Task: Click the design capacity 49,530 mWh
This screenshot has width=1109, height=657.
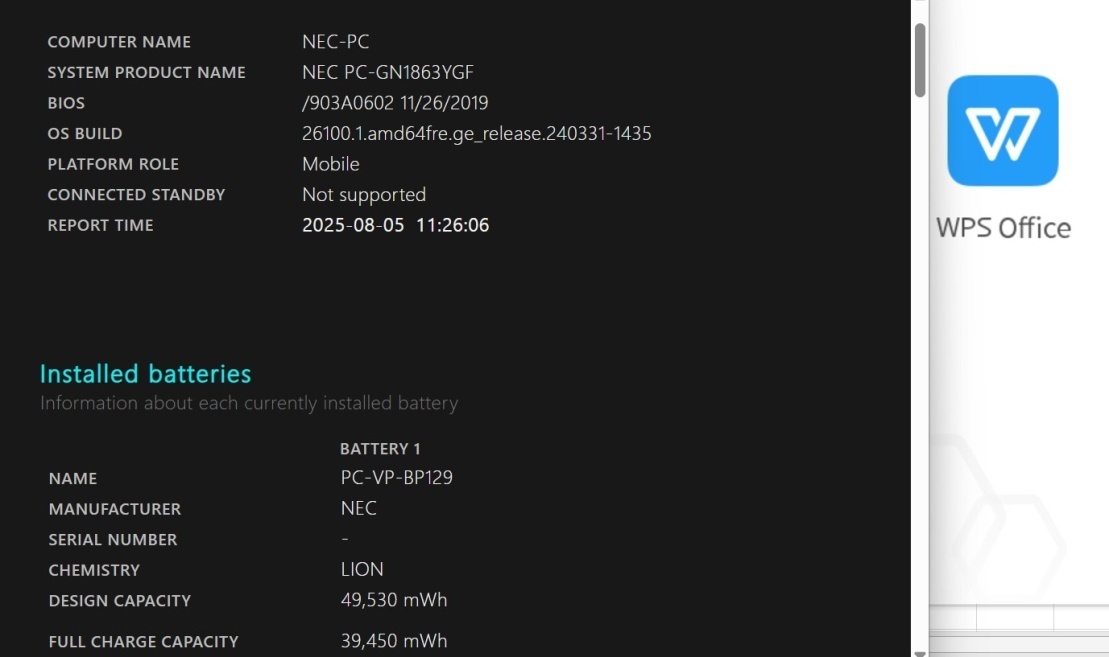Action: tap(394, 600)
